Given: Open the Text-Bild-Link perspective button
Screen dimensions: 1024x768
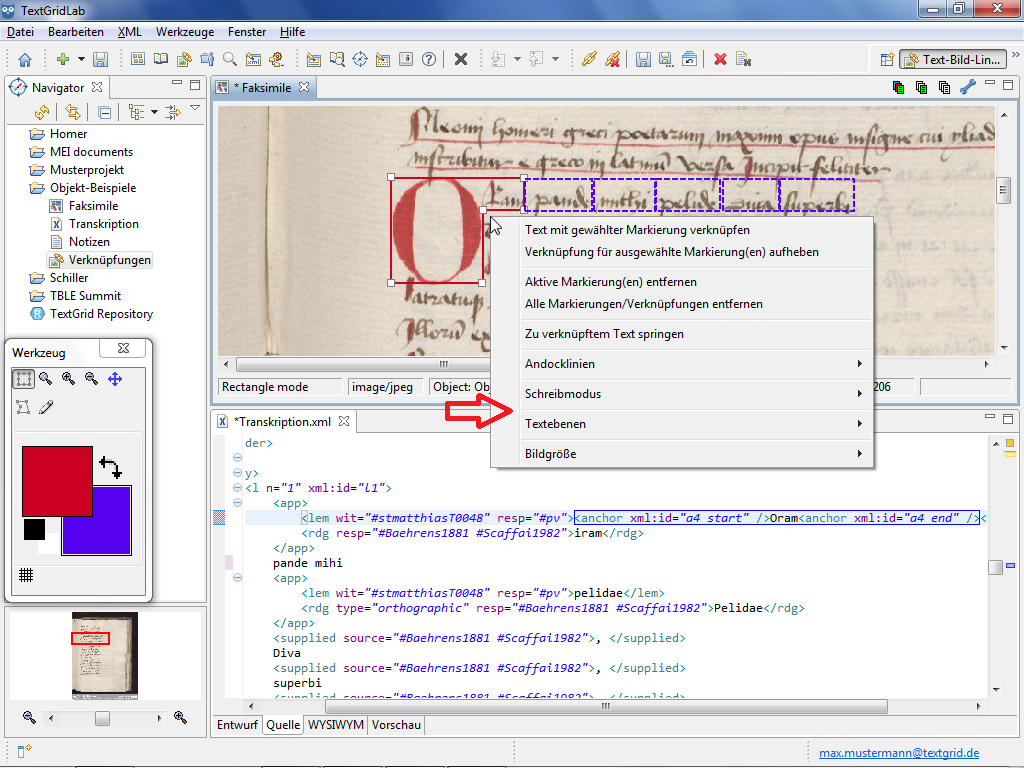Looking at the screenshot, I should [x=951, y=60].
